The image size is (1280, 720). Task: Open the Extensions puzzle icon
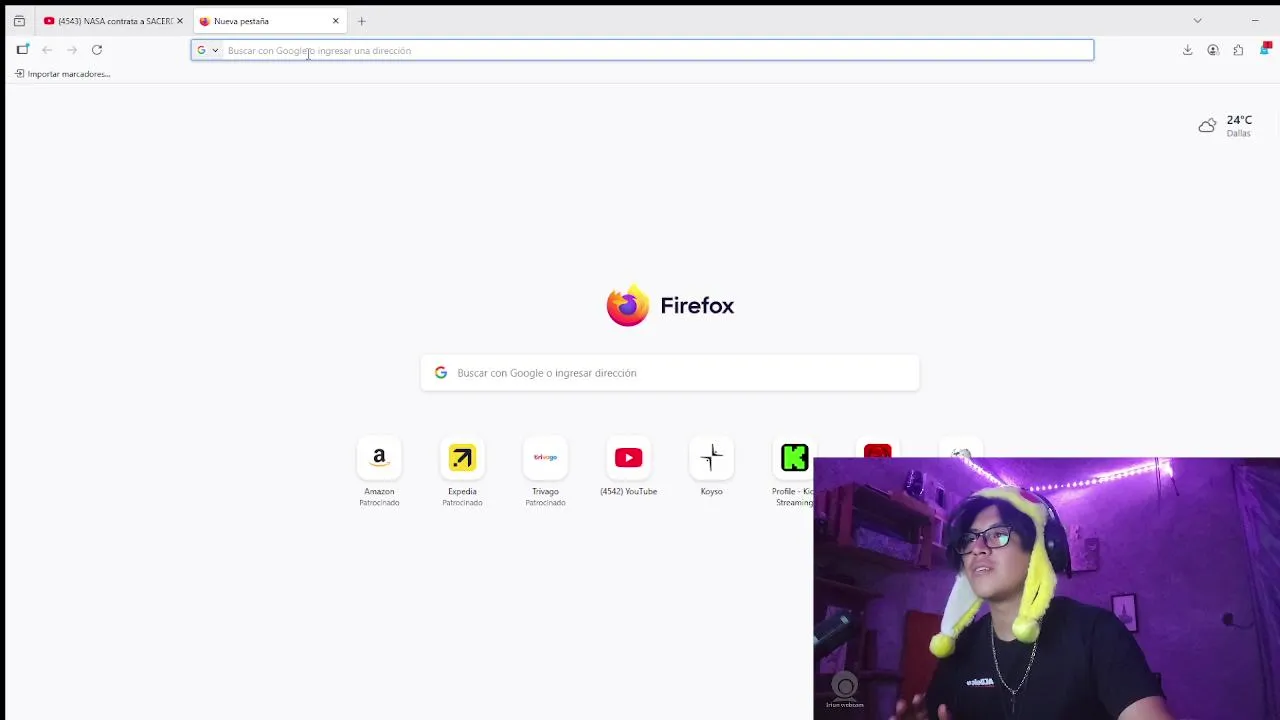pos(1238,50)
